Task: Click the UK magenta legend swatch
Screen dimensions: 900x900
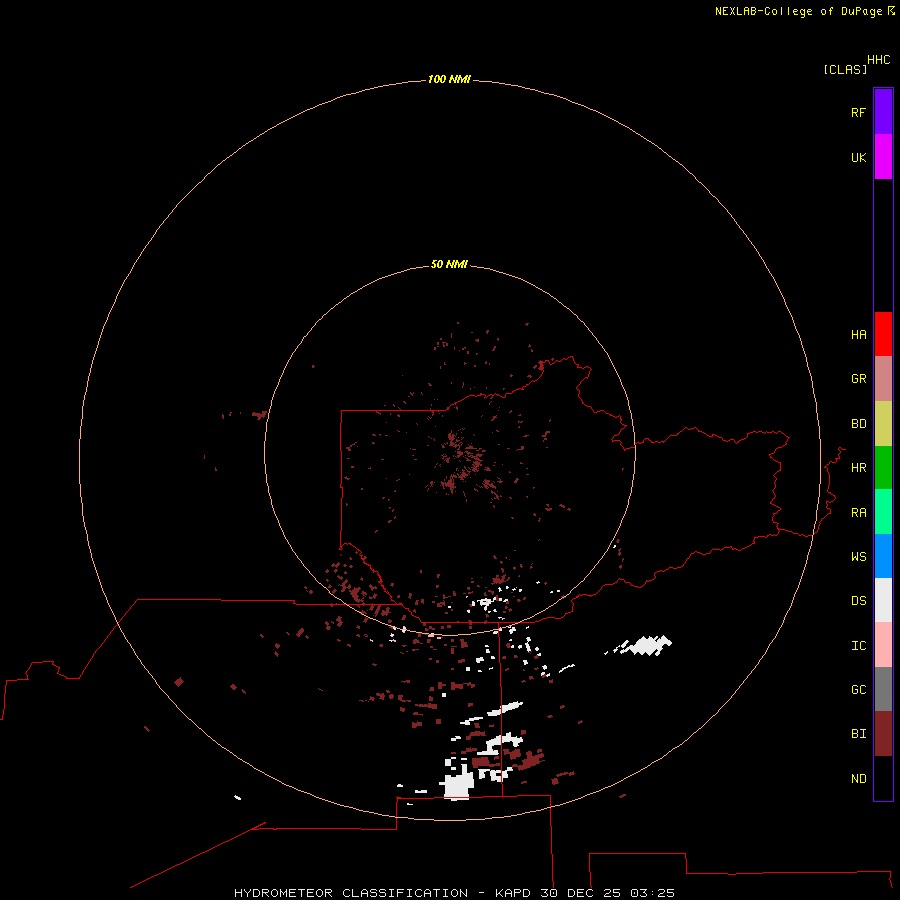Action: [883, 157]
